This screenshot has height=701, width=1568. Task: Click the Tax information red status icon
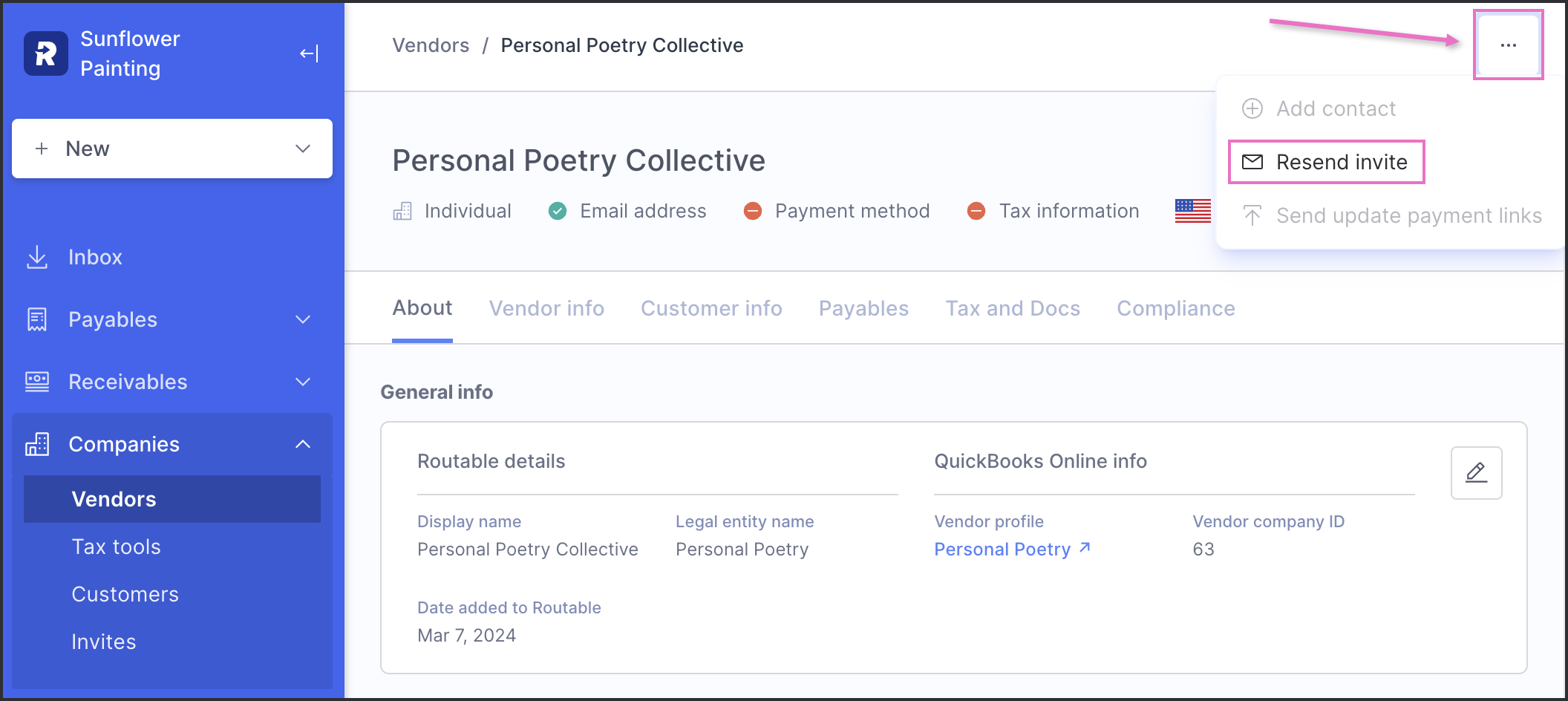point(976,212)
